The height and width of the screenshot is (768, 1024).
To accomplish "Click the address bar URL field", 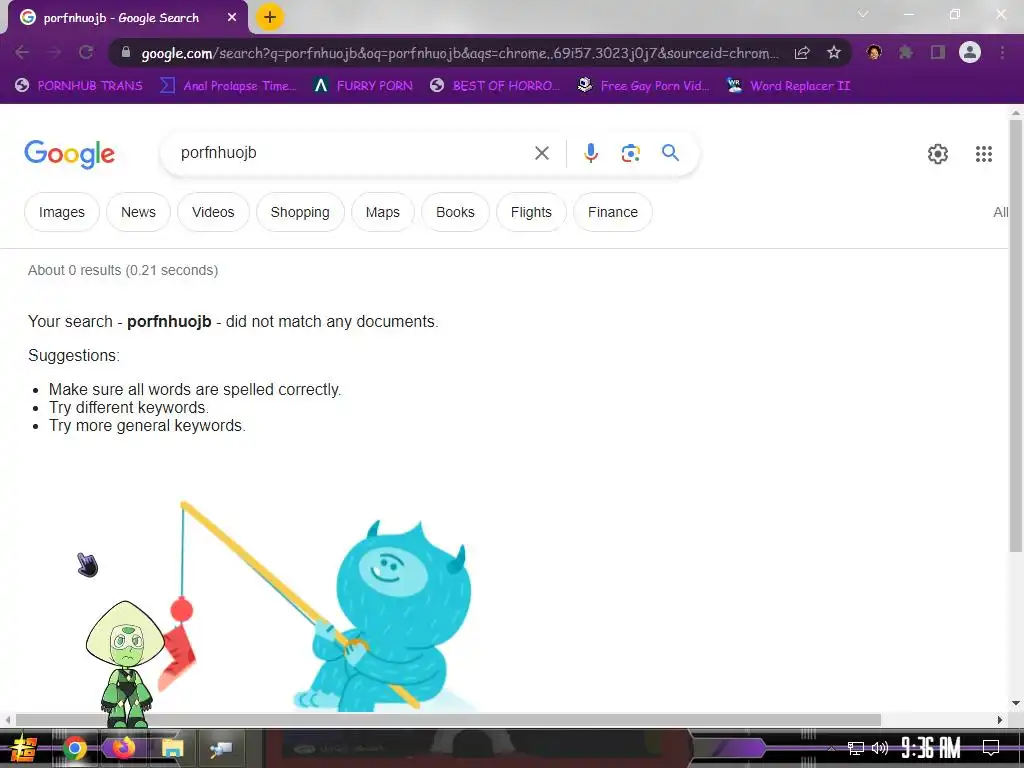I will click(460, 53).
